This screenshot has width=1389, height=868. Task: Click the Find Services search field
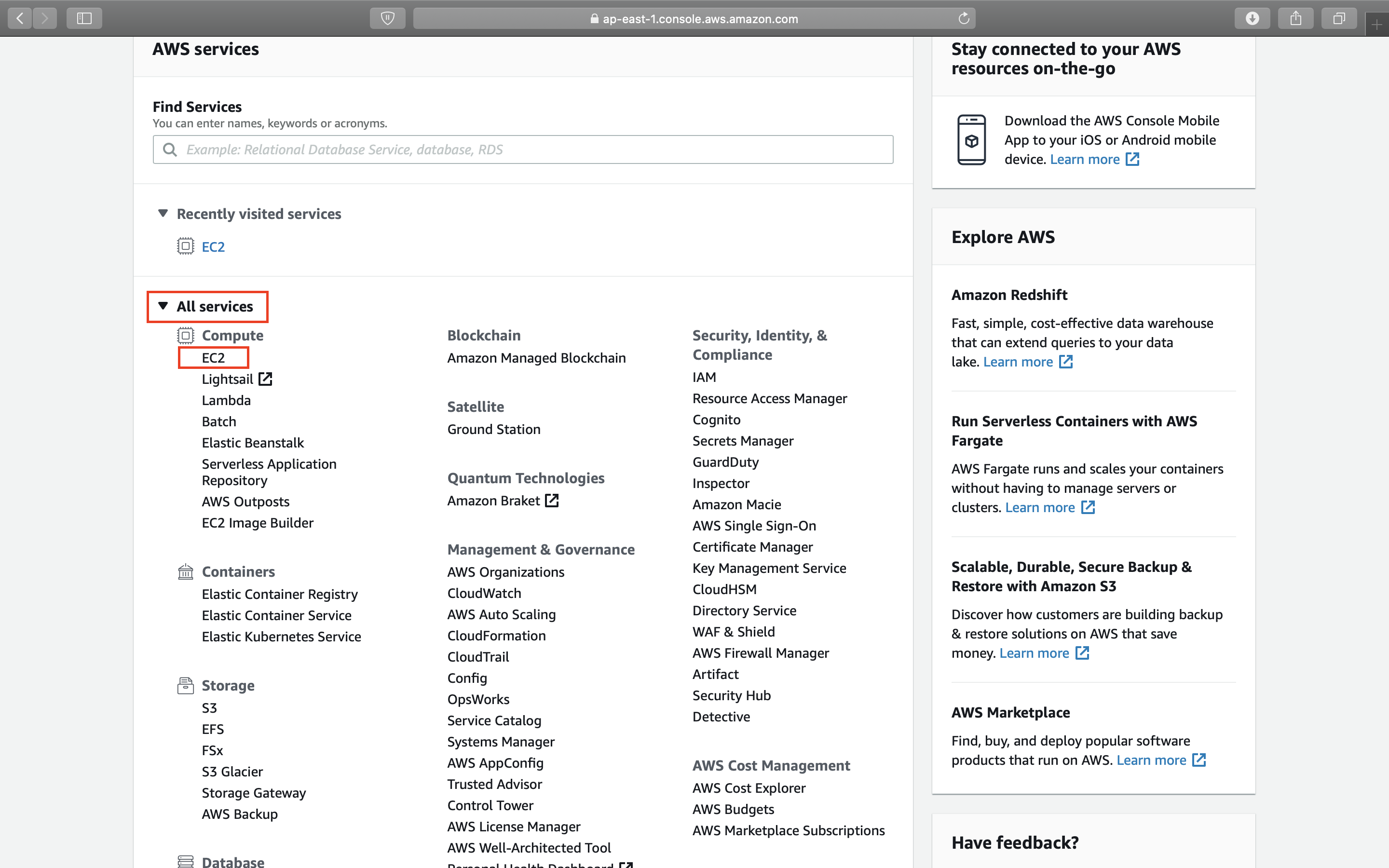tap(522, 150)
